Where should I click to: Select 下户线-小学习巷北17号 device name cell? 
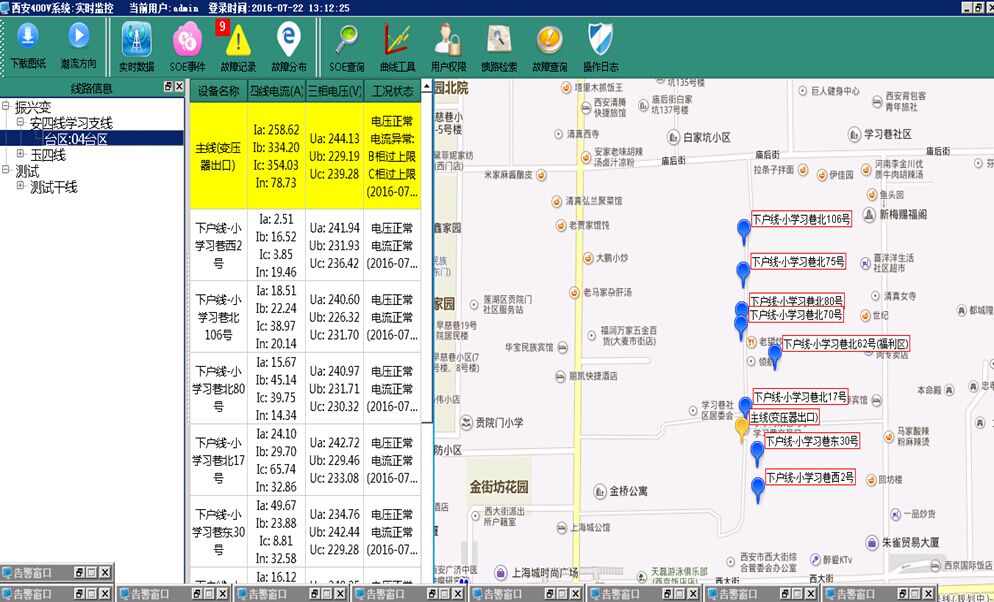tap(218, 460)
